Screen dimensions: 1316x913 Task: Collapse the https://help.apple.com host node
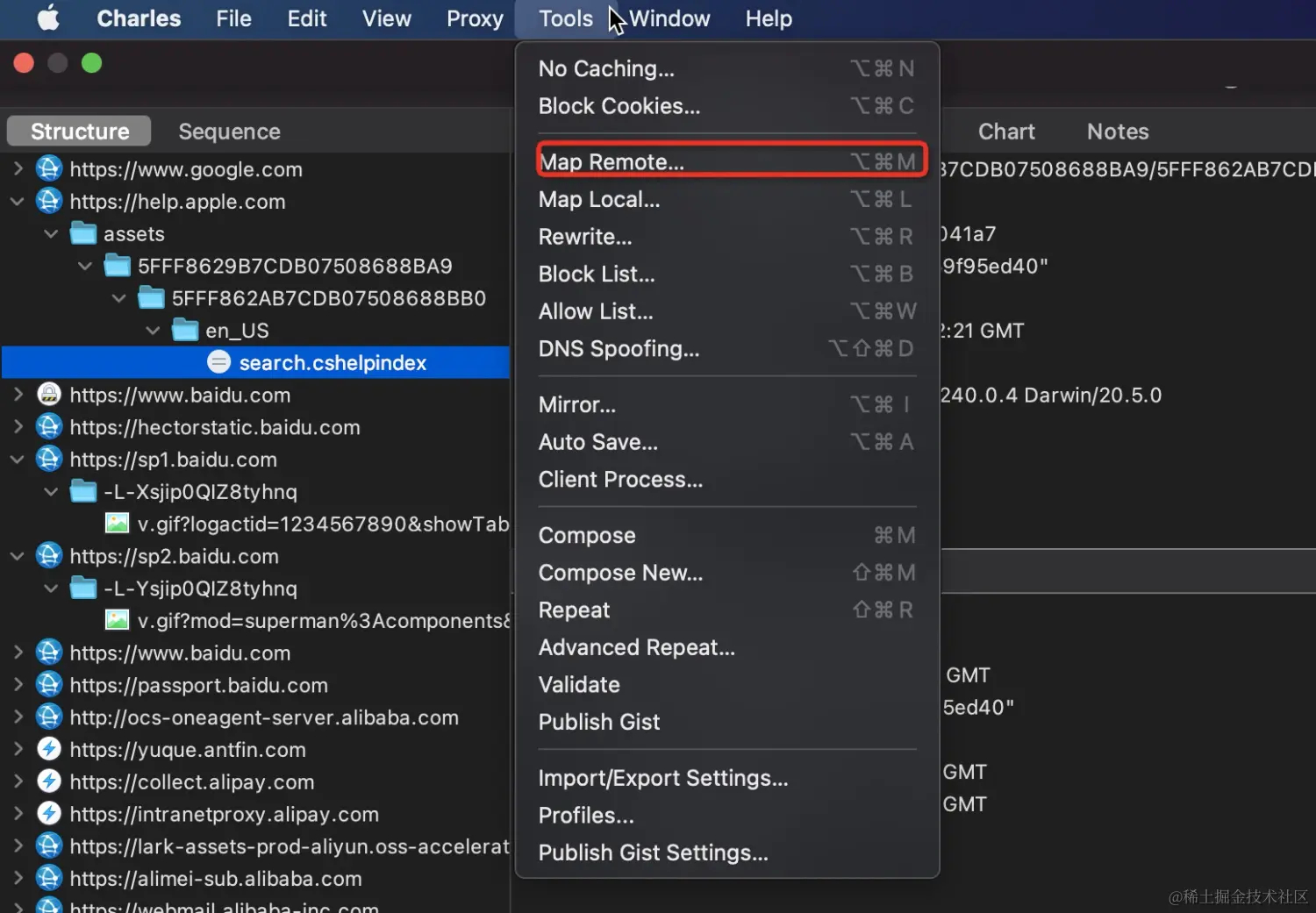pos(18,201)
